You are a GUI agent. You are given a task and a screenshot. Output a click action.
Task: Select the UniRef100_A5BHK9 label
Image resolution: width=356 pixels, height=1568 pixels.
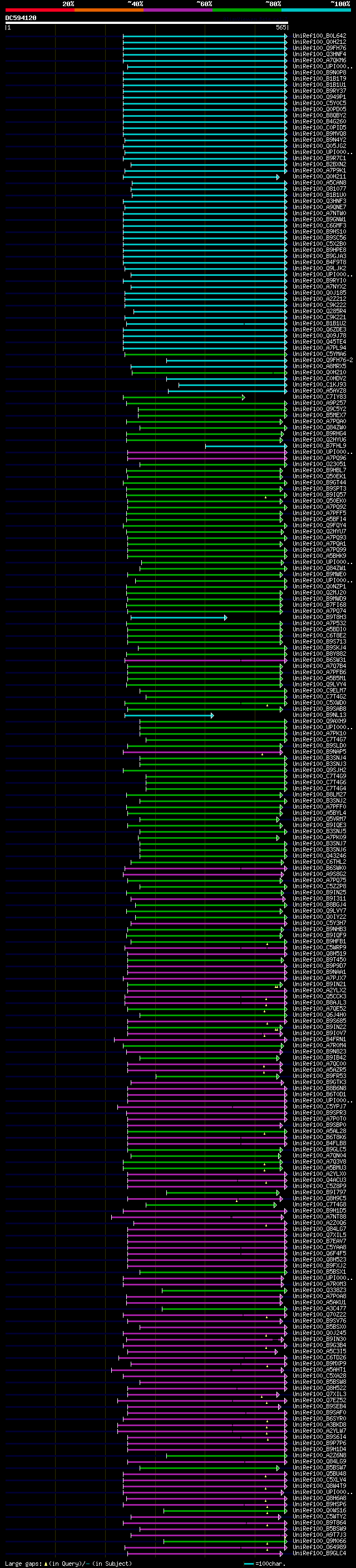[x=319, y=556]
